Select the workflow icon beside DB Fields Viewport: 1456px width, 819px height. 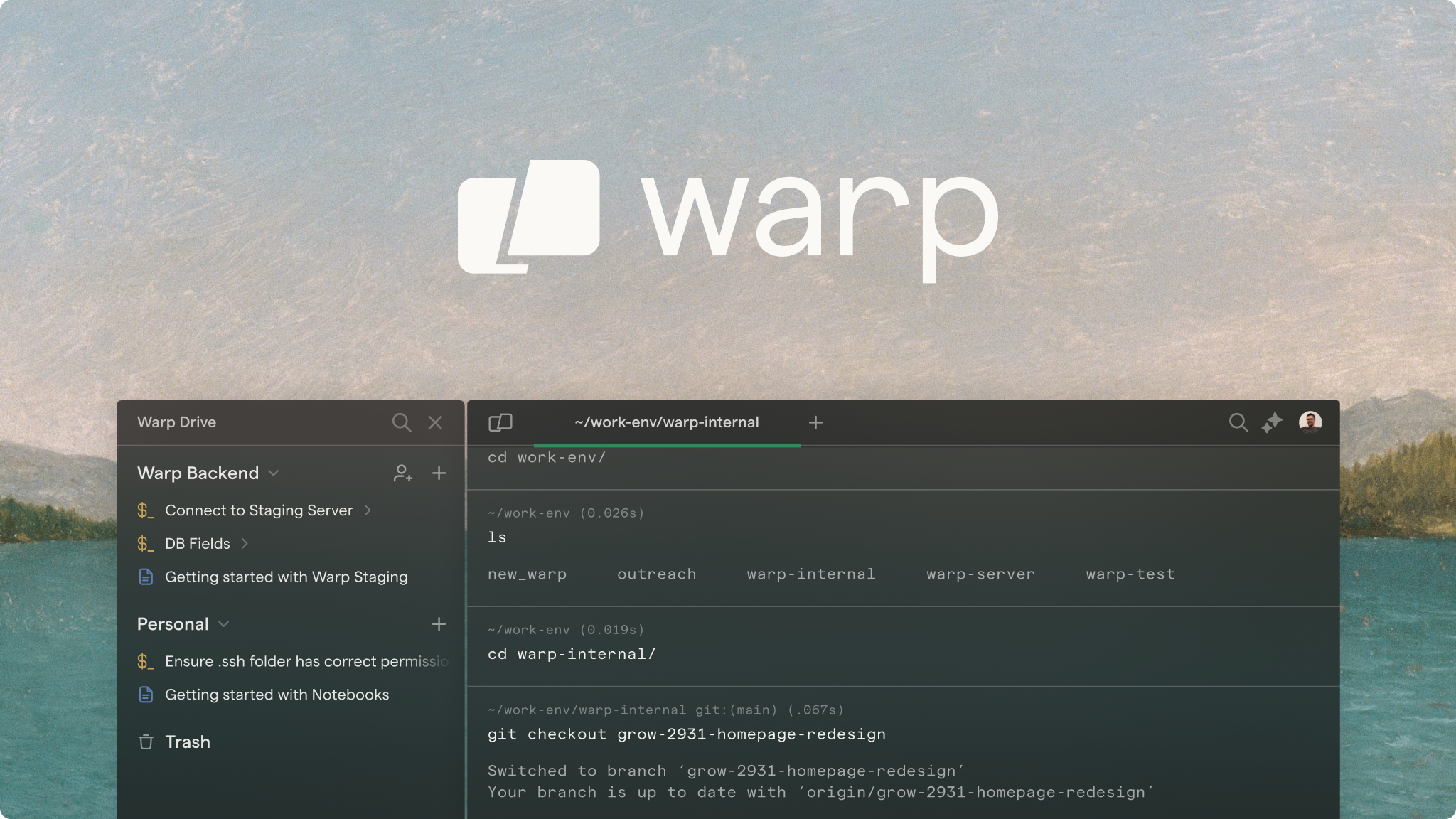pyautogui.click(x=145, y=543)
